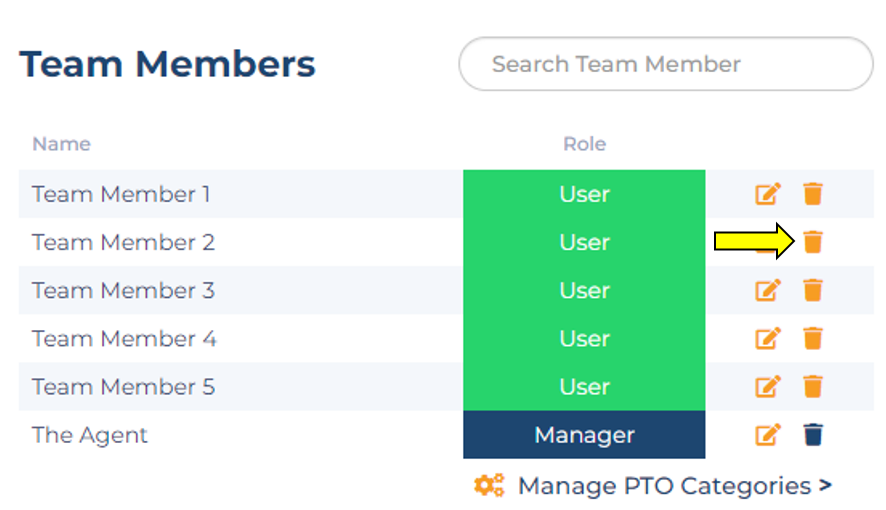Click the dark trash icon for The Agent
This screenshot has width=886, height=510.
tap(813, 434)
